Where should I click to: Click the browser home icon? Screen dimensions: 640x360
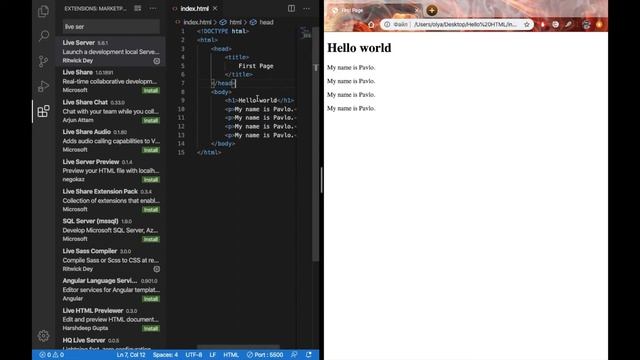371,24
